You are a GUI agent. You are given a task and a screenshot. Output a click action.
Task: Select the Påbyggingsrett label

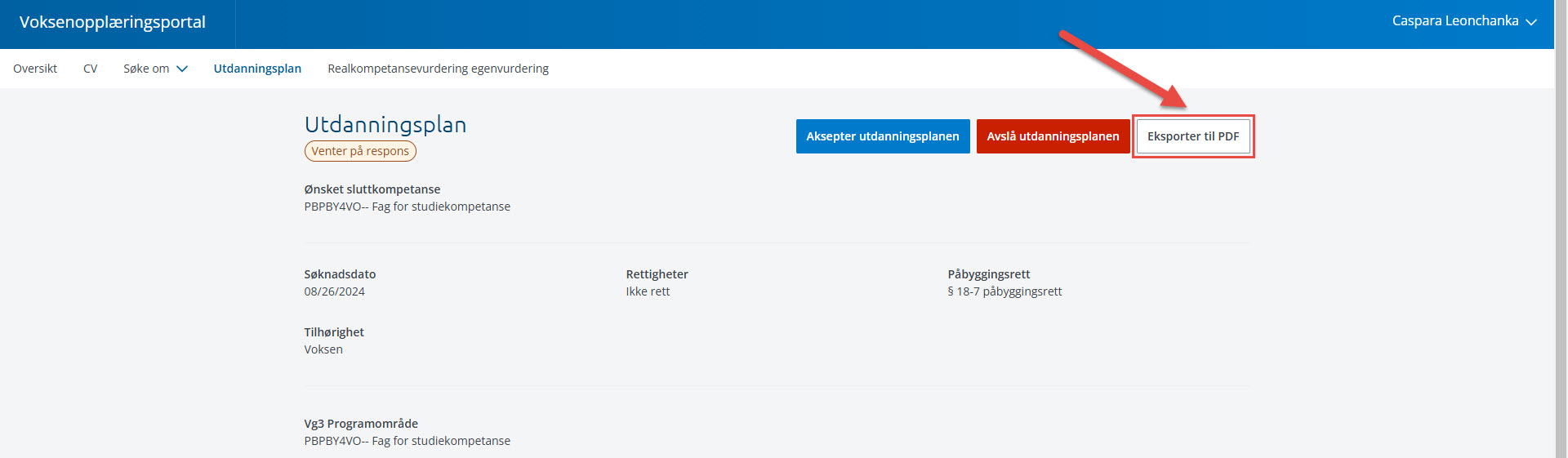tap(989, 274)
